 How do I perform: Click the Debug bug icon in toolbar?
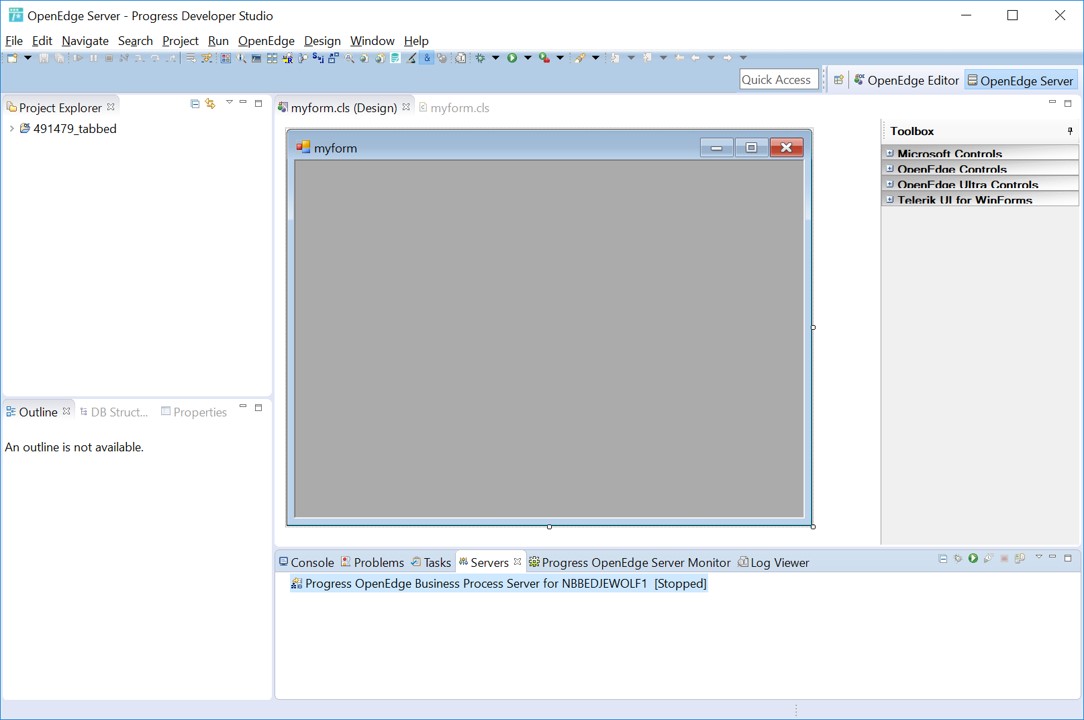(x=480, y=58)
